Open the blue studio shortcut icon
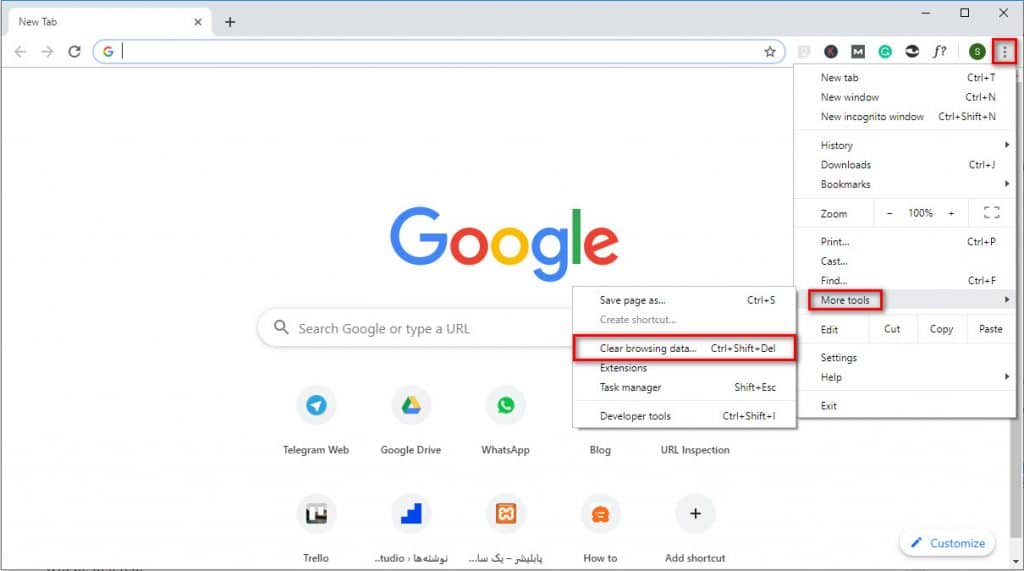The width and height of the screenshot is (1024, 571). [411, 514]
